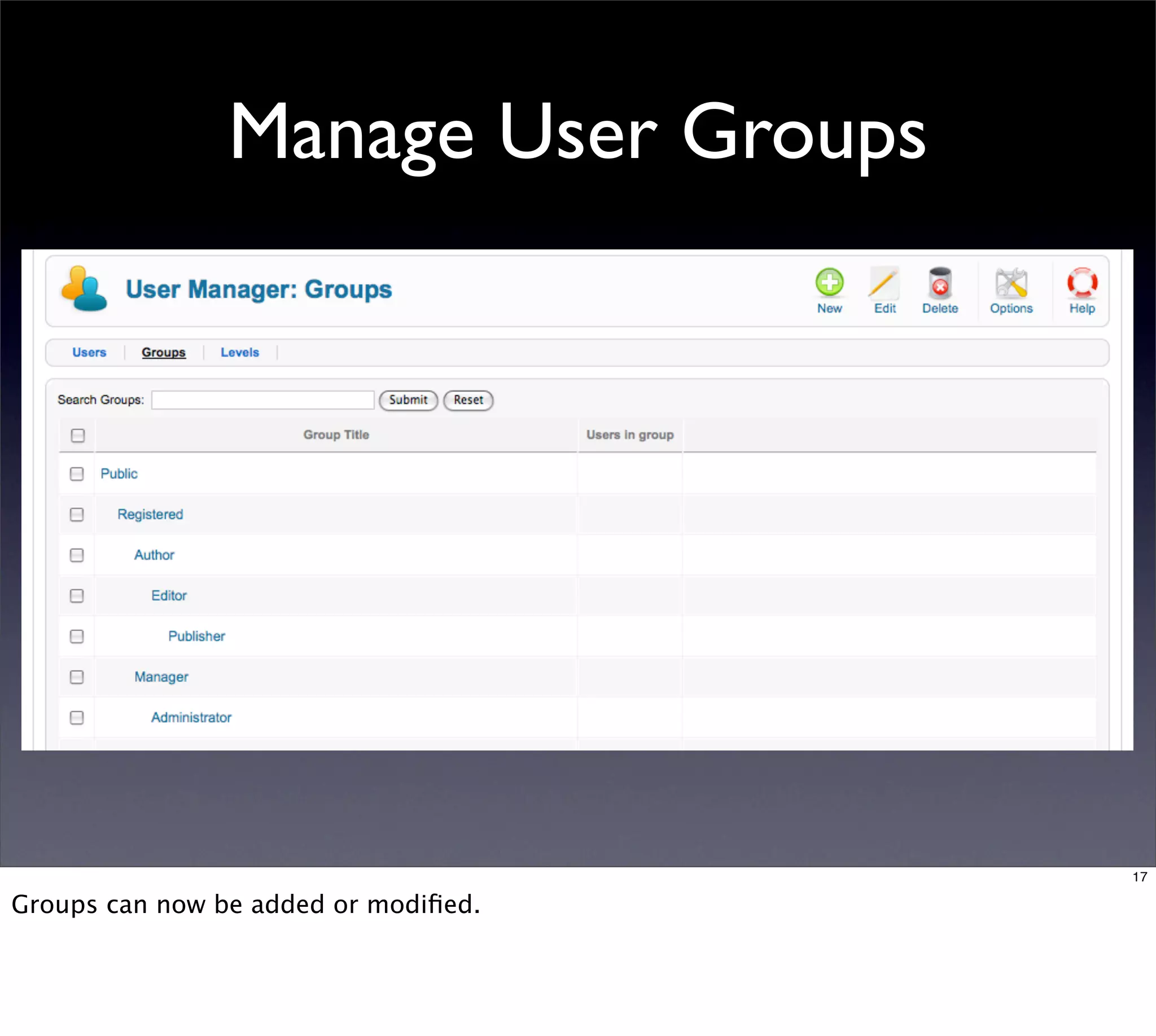Open the Manager group link
The height and width of the screenshot is (1036, 1156).
tap(161, 677)
